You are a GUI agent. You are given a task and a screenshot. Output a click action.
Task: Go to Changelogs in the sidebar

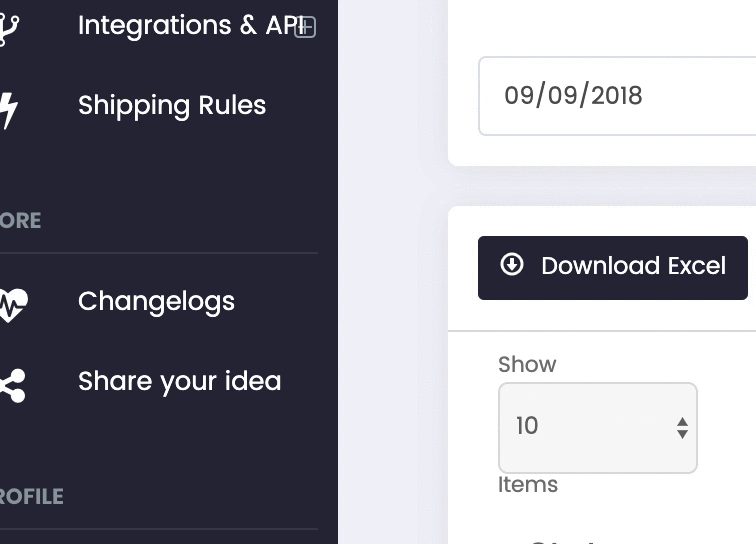156,302
